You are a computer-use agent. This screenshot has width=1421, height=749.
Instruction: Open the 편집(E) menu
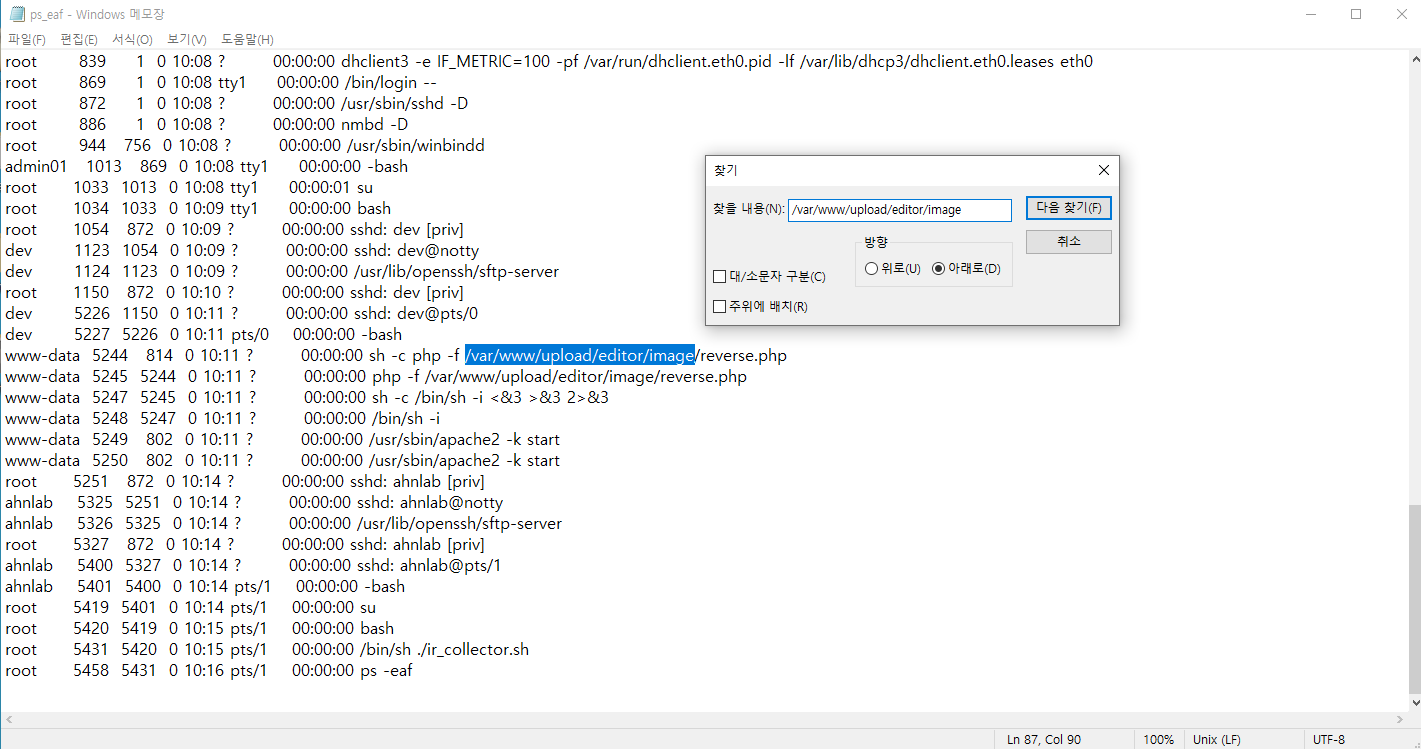[x=79, y=39]
